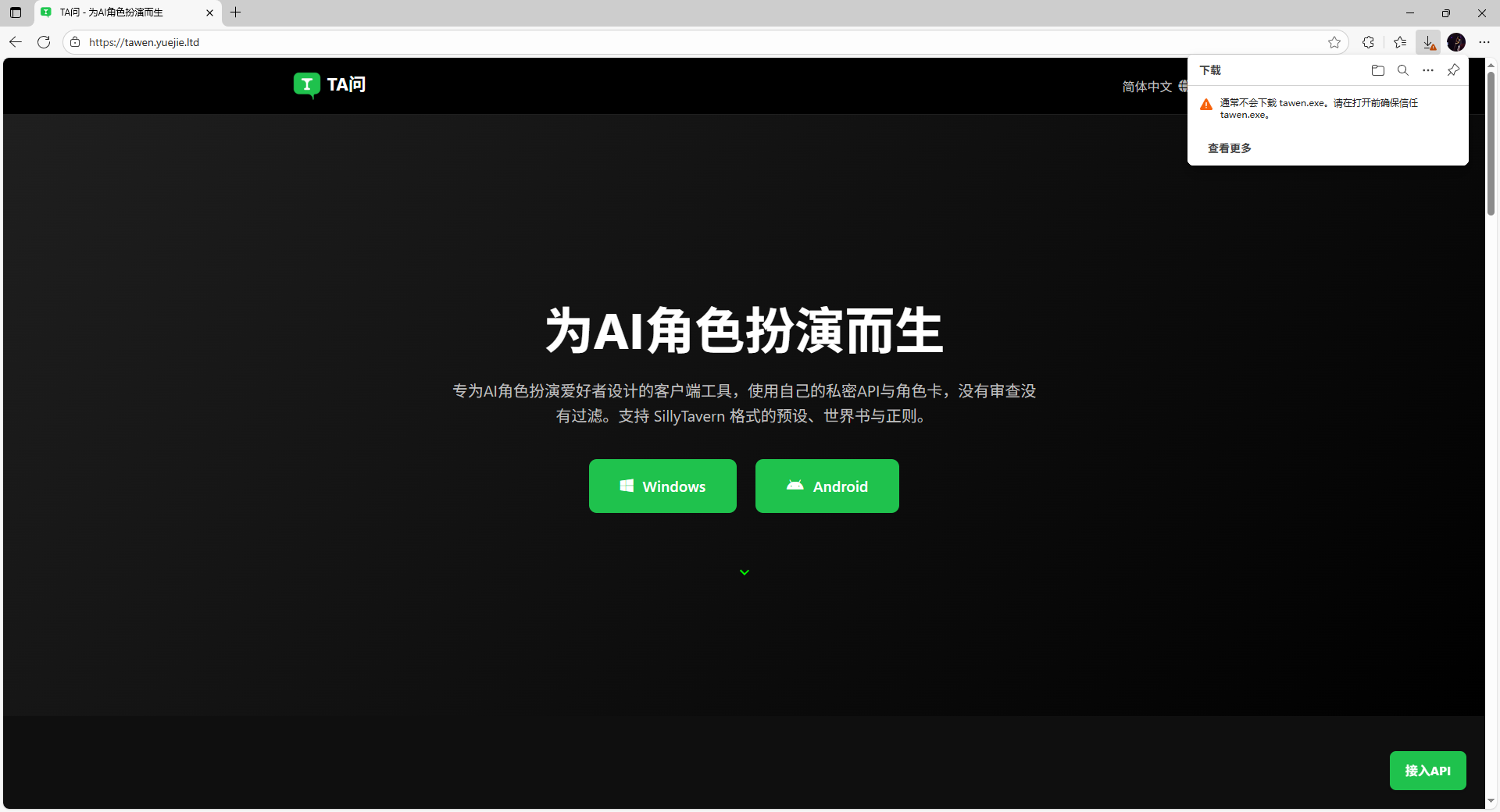Open browser settings and more menu
The image size is (1500, 812).
(x=1484, y=42)
